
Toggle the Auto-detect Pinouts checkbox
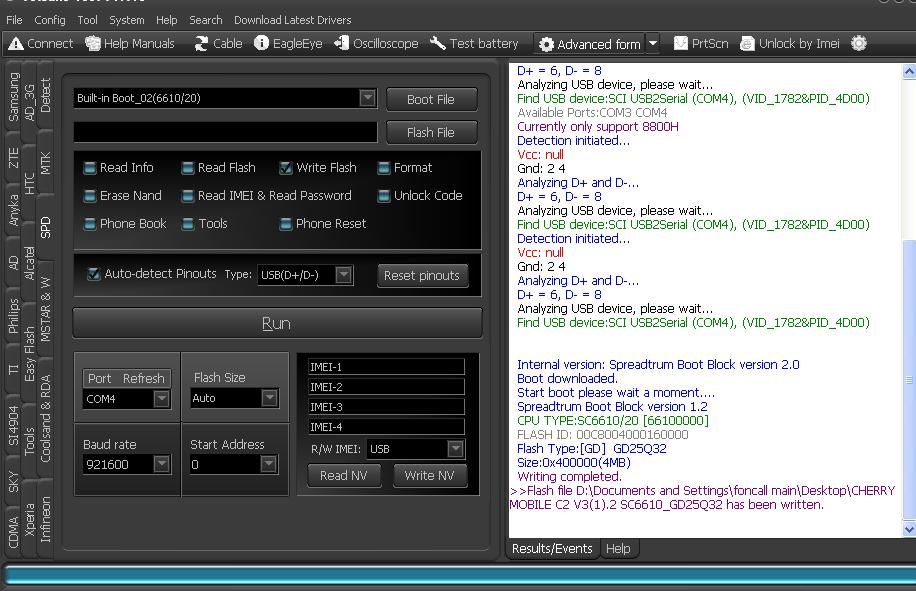tap(94, 274)
